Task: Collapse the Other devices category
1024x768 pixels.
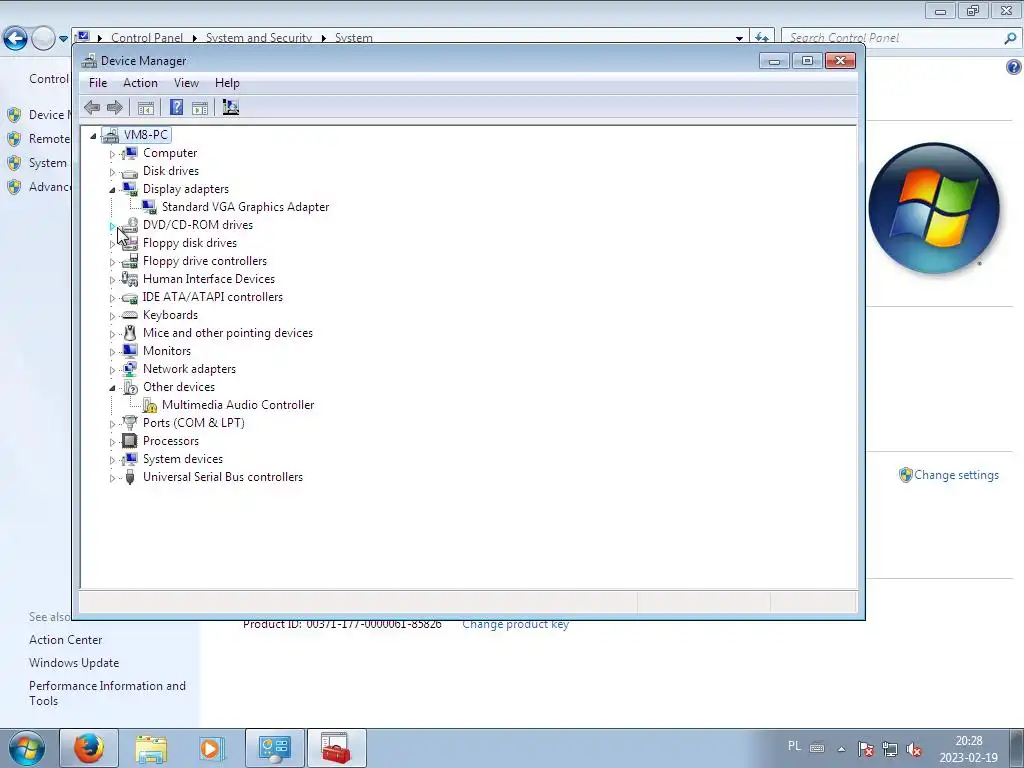Action: pyautogui.click(x=112, y=388)
